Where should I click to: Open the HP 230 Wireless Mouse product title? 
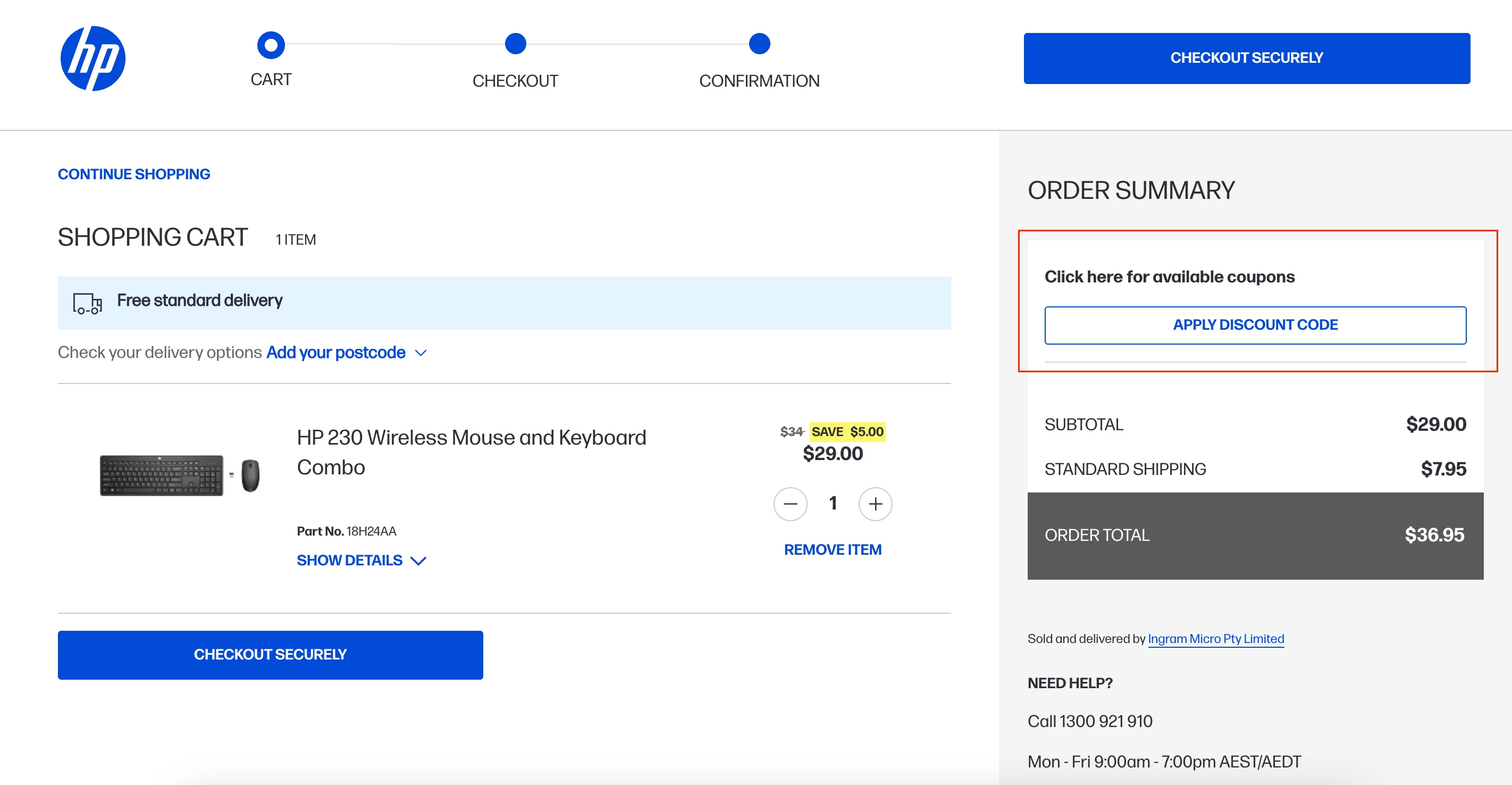pos(472,452)
